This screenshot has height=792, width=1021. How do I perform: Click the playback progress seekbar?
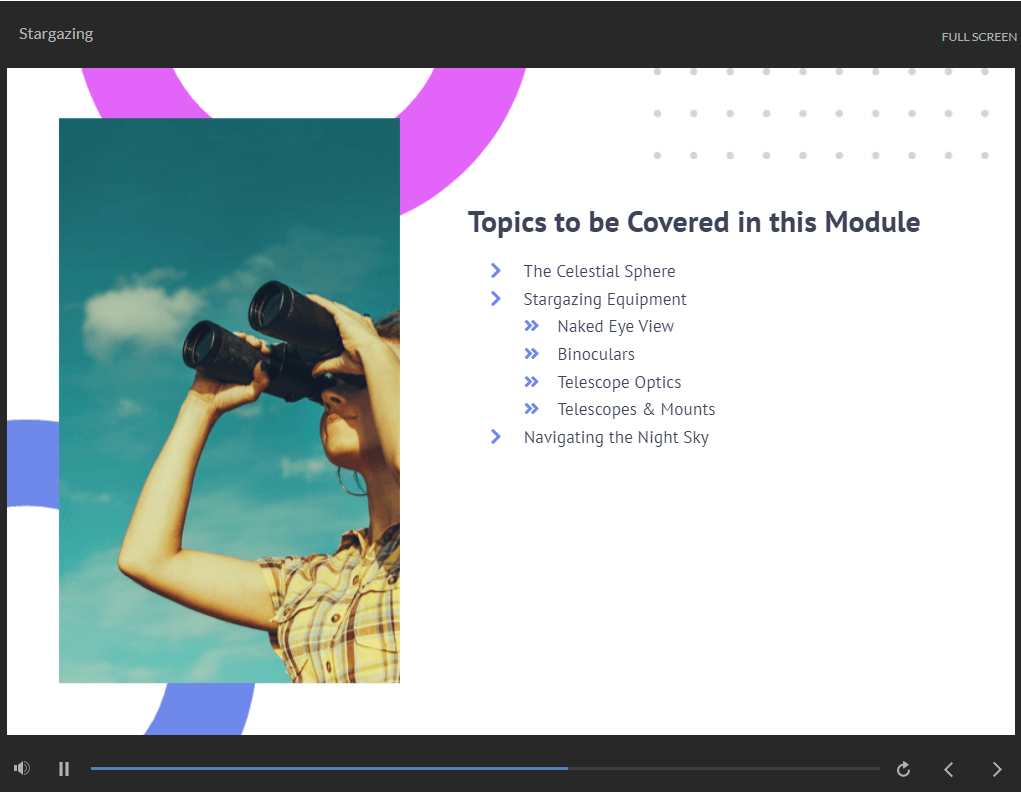[485, 769]
